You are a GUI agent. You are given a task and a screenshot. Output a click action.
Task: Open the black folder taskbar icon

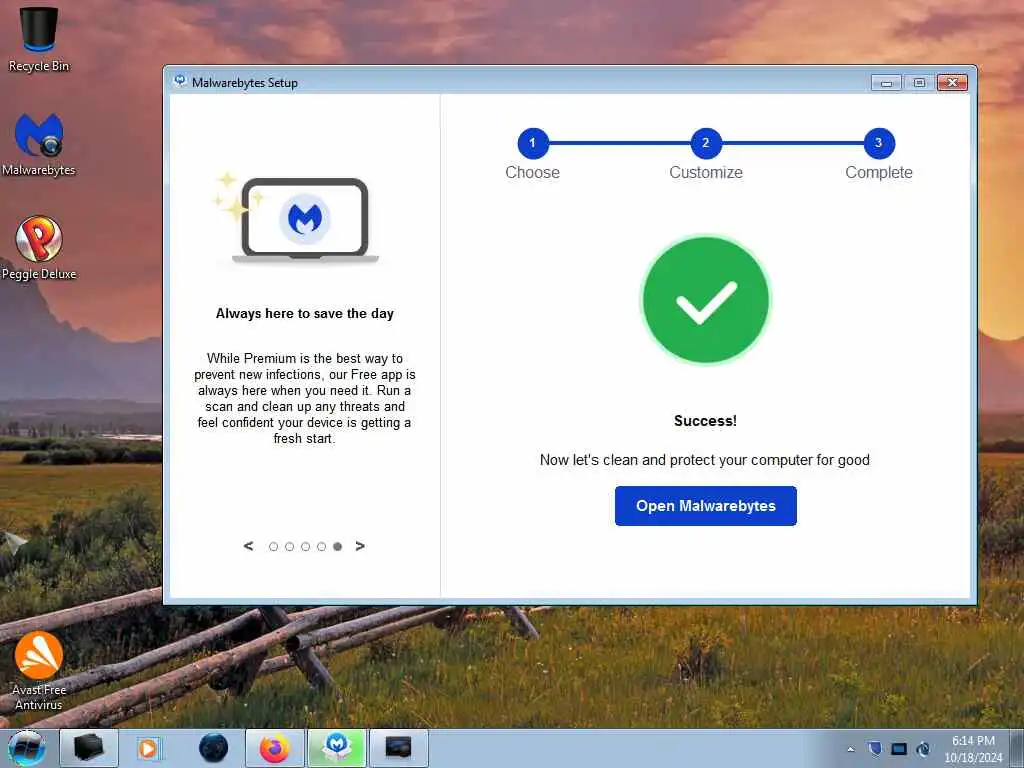coord(89,748)
